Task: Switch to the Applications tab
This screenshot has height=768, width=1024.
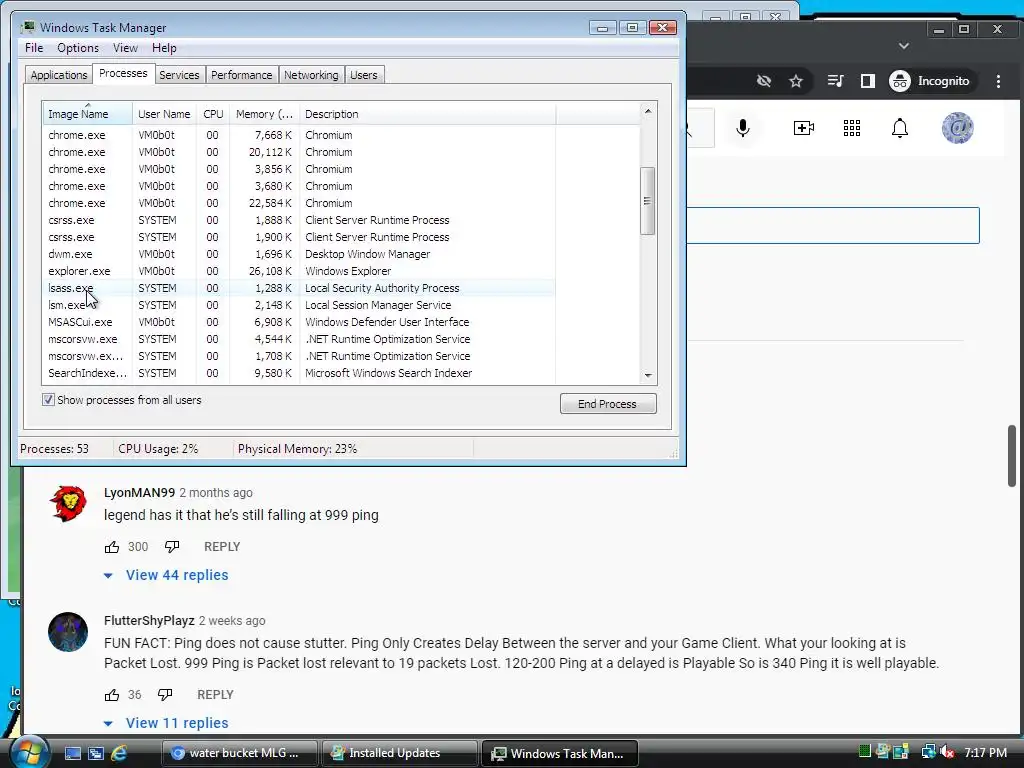Action: tap(59, 74)
